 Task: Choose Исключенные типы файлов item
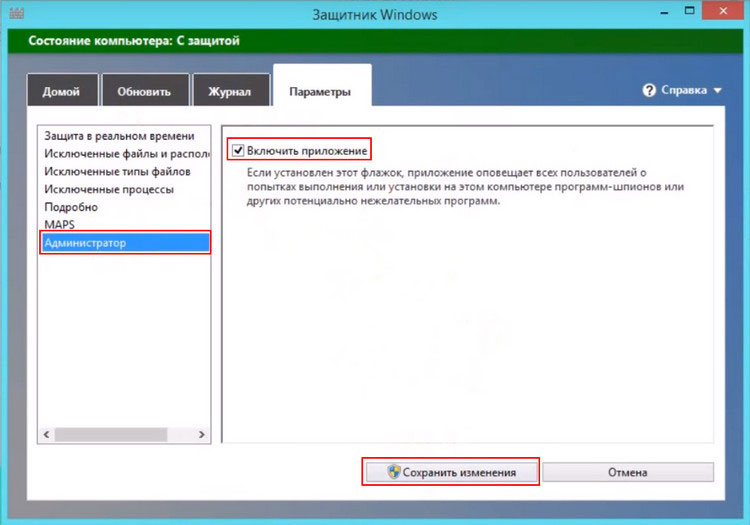[x=117, y=171]
